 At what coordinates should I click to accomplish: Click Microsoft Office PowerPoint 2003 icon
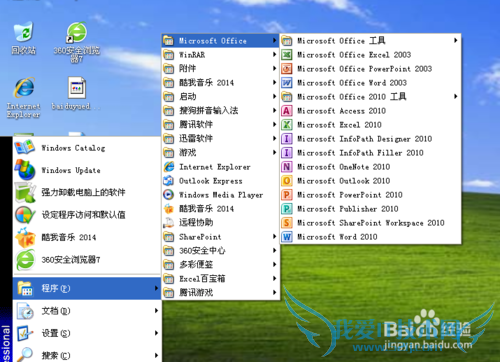click(x=287, y=69)
